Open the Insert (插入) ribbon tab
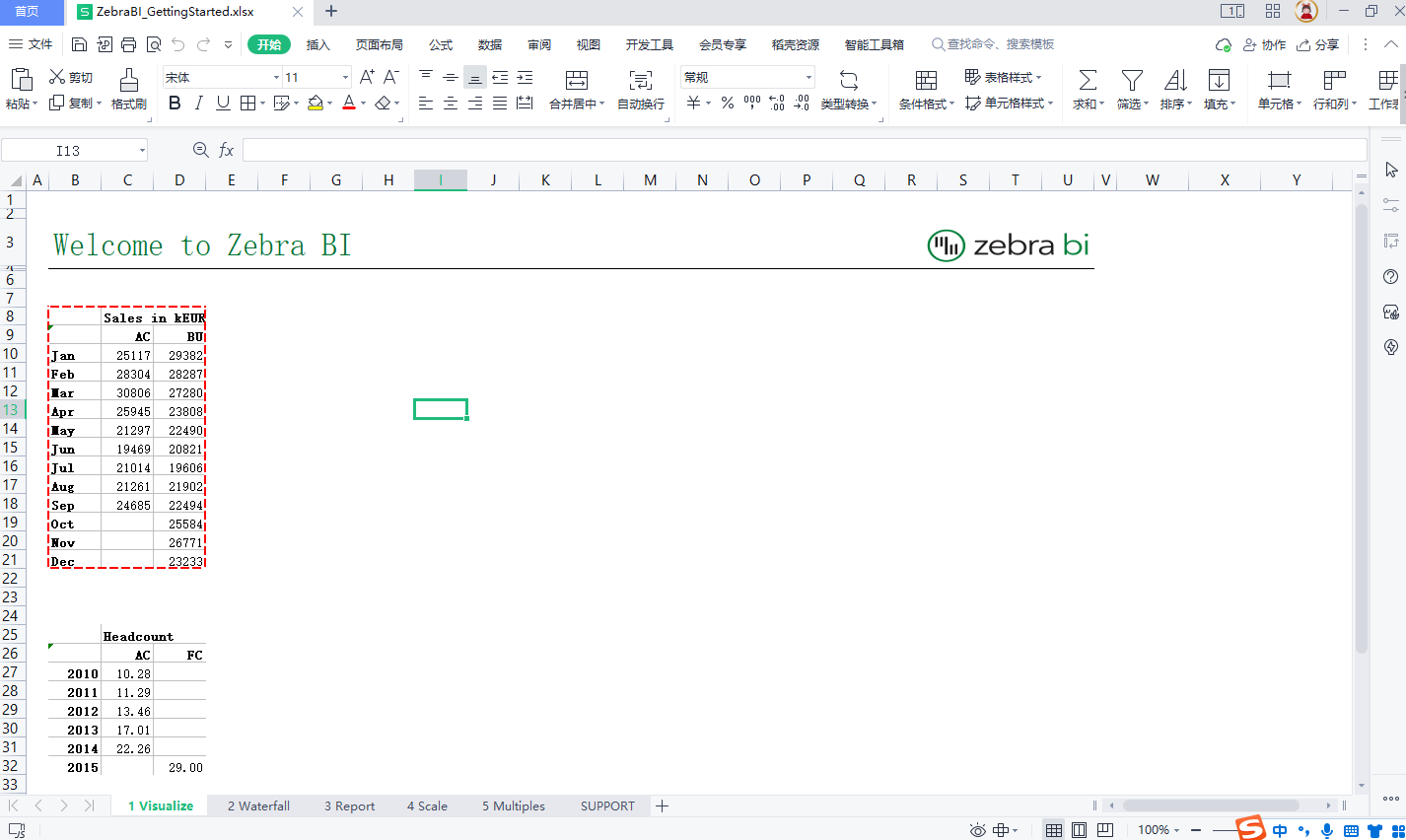The height and width of the screenshot is (840, 1406). tap(317, 44)
